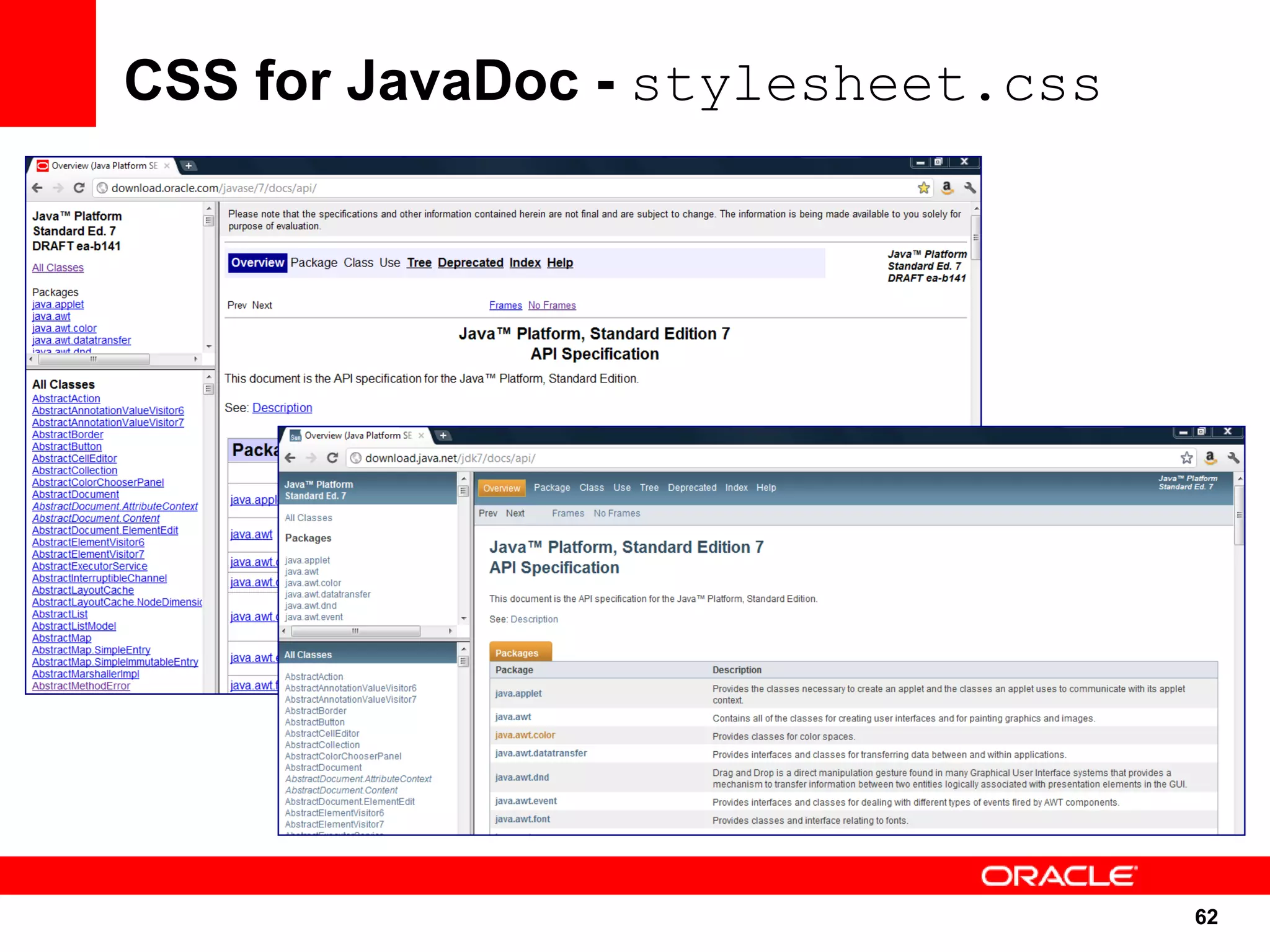Open java.applet in java.net package table
This screenshot has width=1270, height=952.
(x=518, y=694)
